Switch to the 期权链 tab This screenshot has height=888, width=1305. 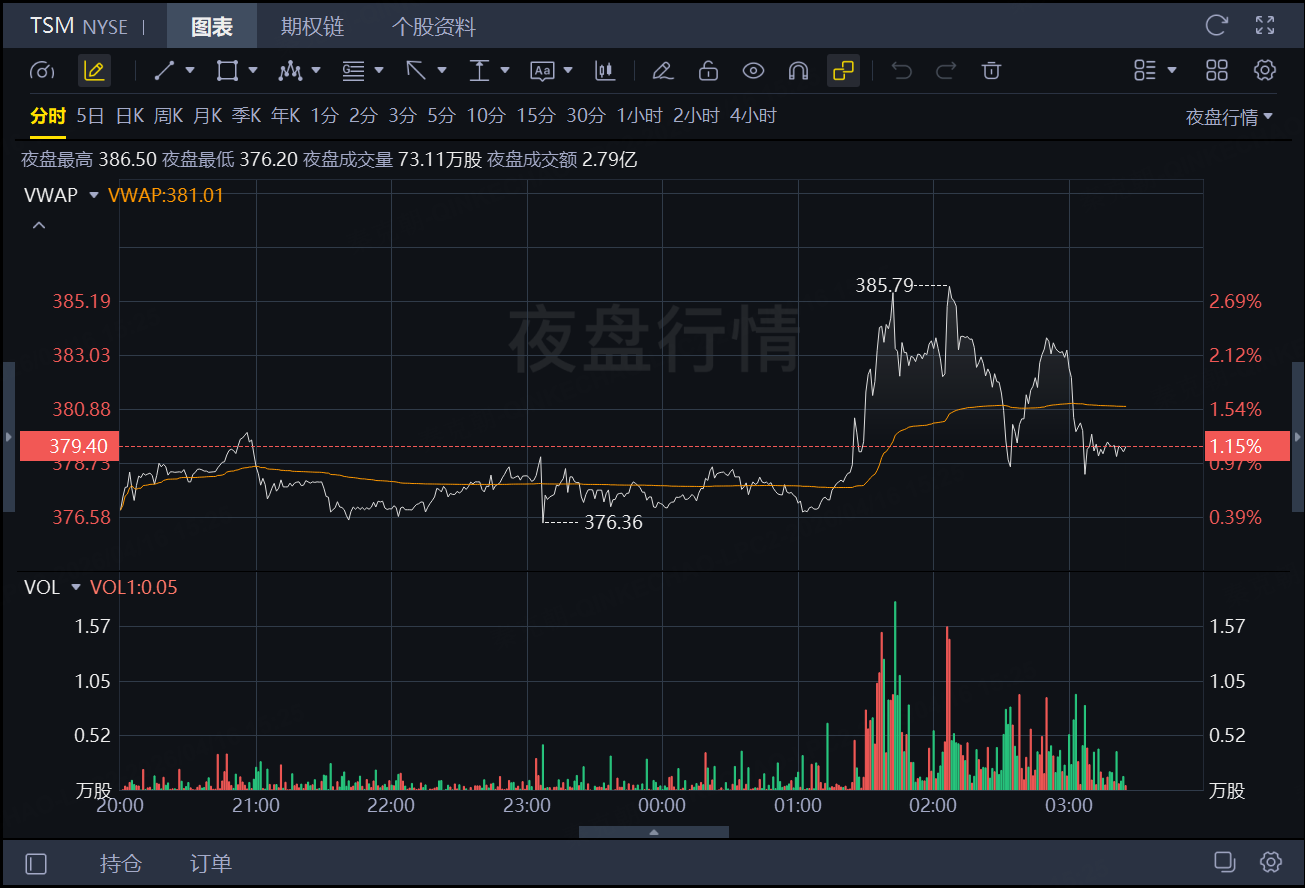coord(312,27)
